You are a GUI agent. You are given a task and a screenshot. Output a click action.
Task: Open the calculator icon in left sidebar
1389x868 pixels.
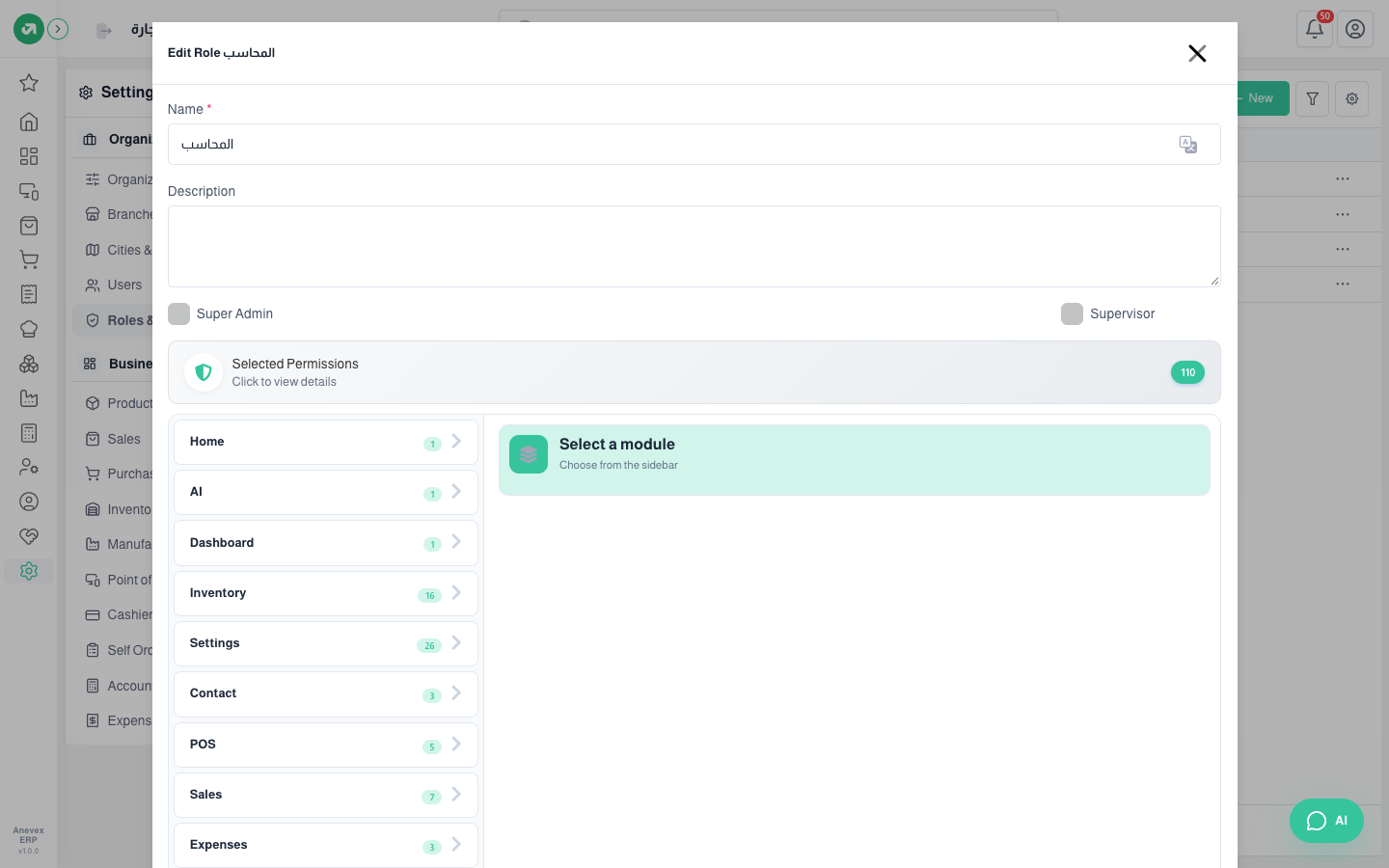coord(29,433)
